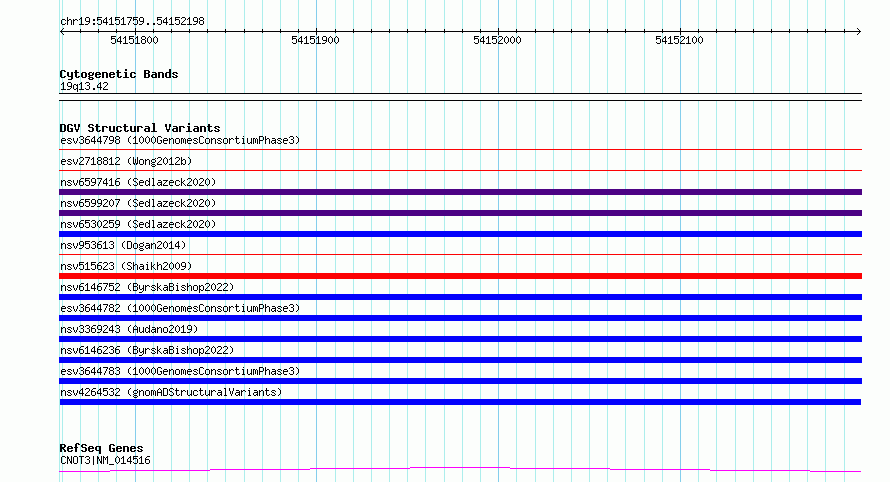Viewport: 890px width, 482px height.
Task: Click the blue bar under esv3644783
Action: point(460,381)
